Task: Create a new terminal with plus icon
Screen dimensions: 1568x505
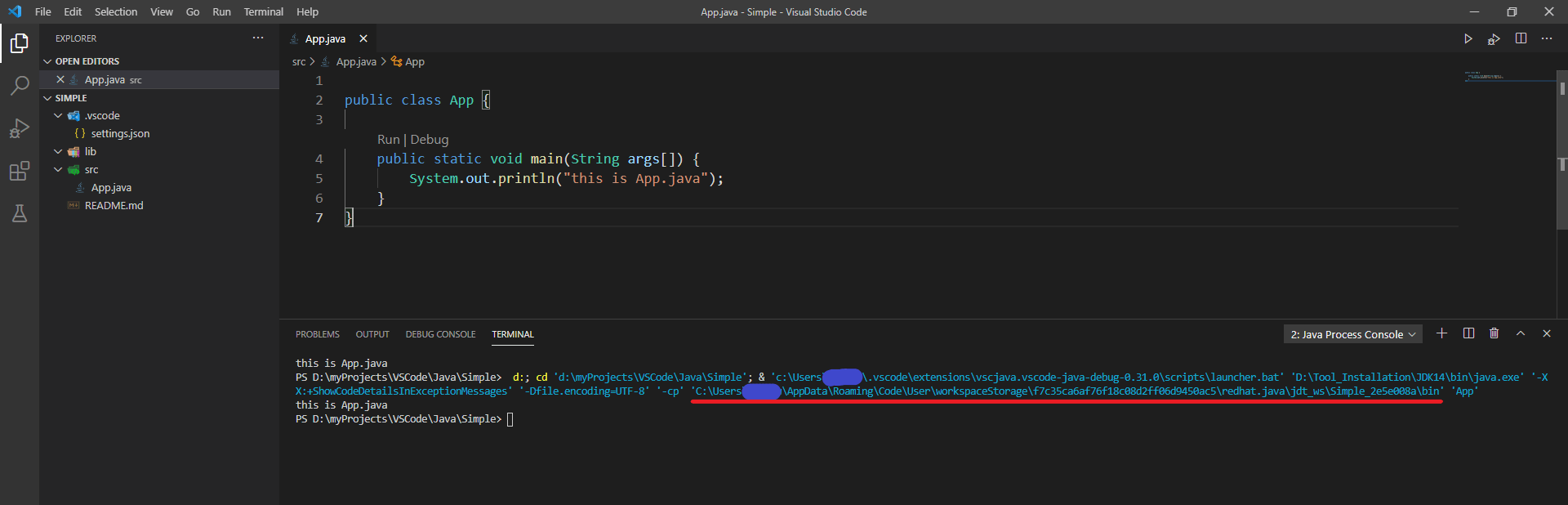Action: pos(1441,333)
